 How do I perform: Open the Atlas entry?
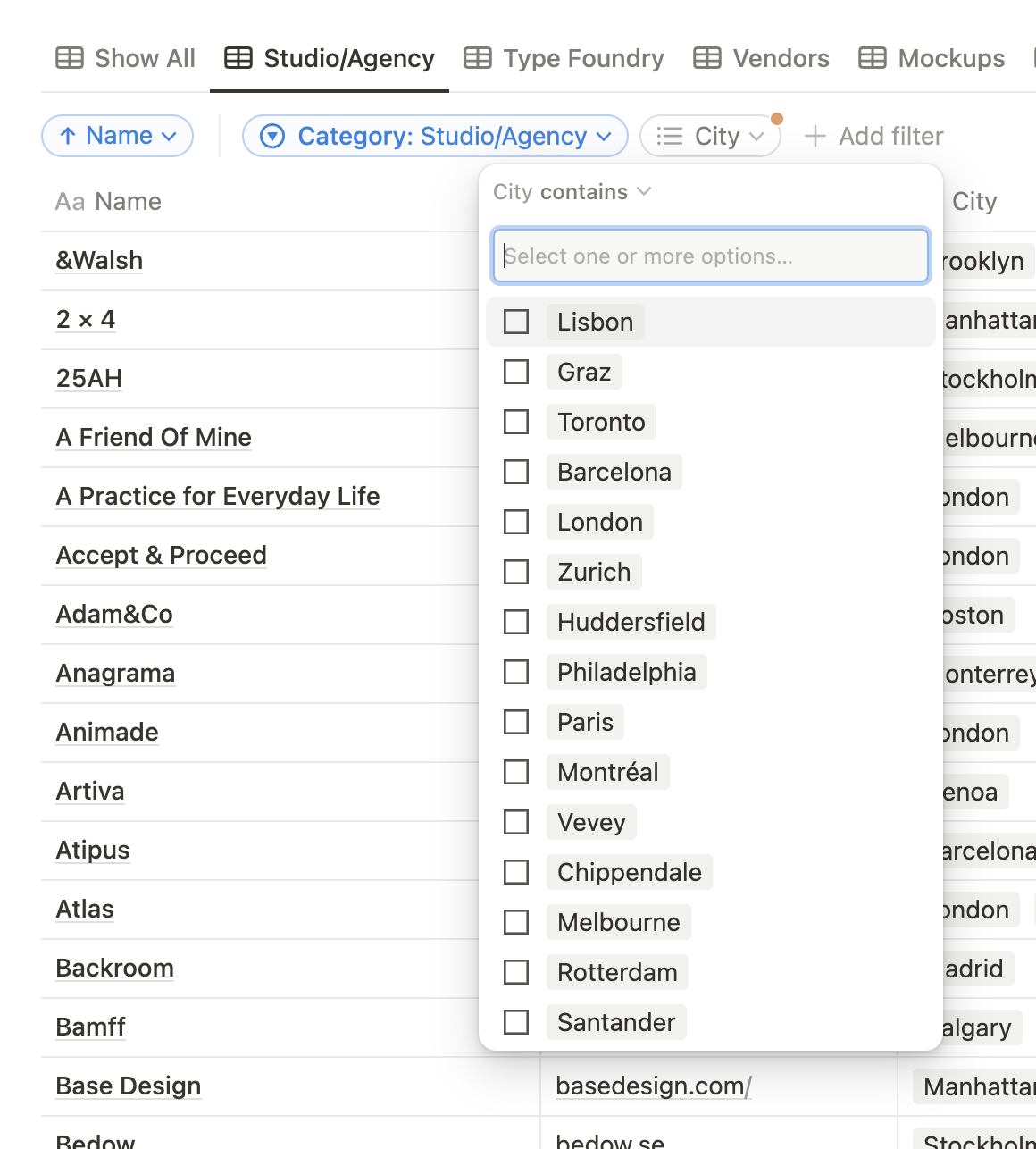[85, 910]
